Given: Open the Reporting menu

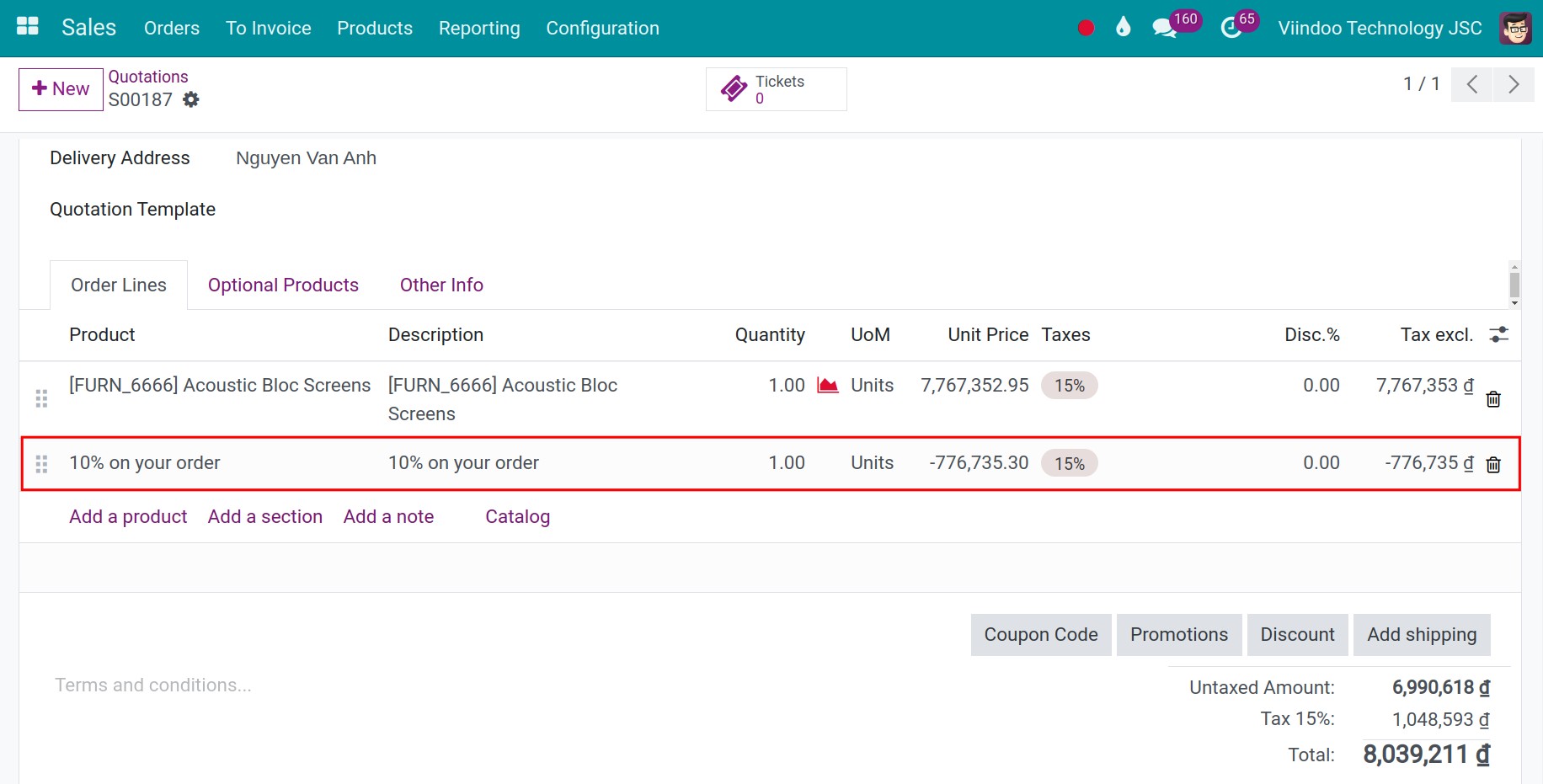Looking at the screenshot, I should tap(479, 28).
